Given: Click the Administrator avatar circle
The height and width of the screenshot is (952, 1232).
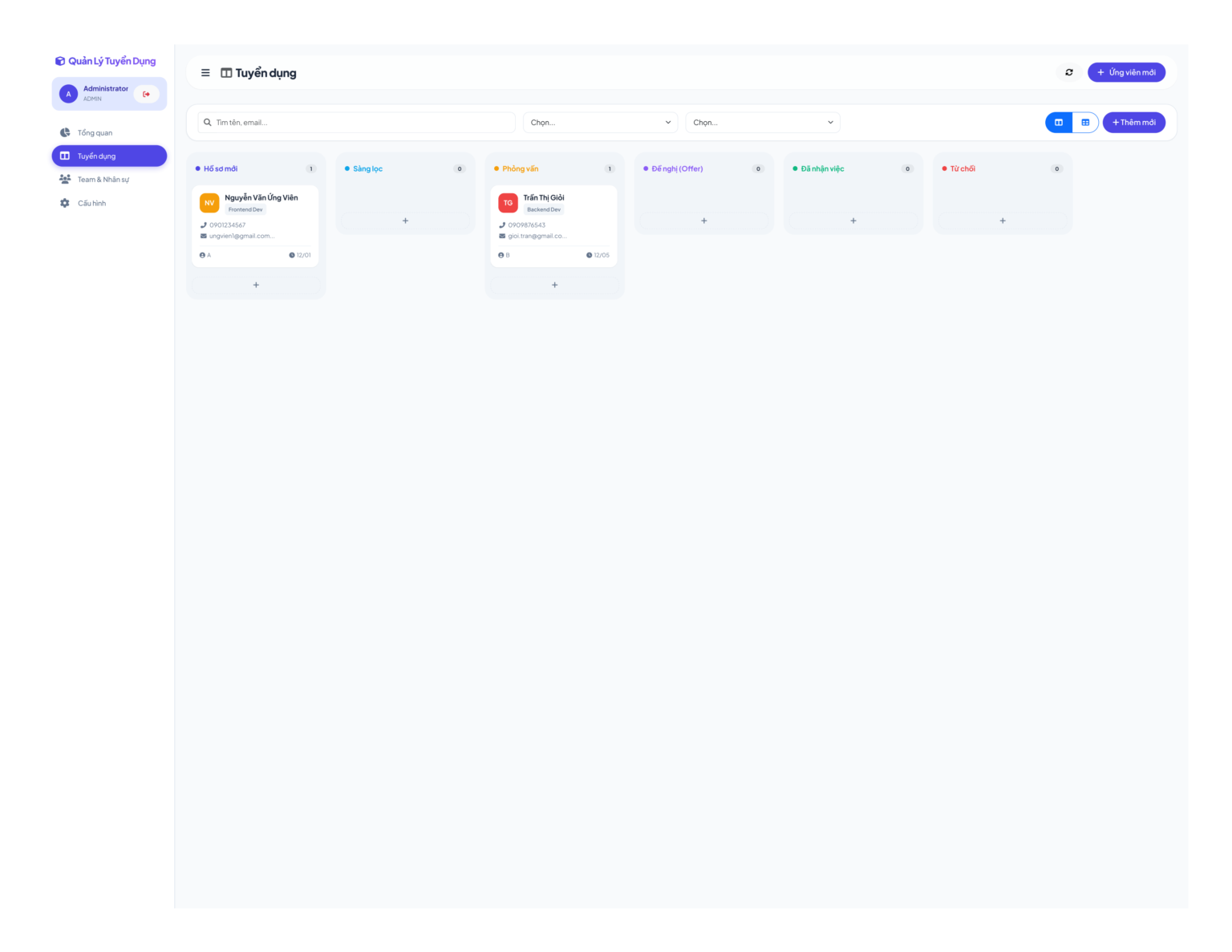Looking at the screenshot, I should [68, 94].
